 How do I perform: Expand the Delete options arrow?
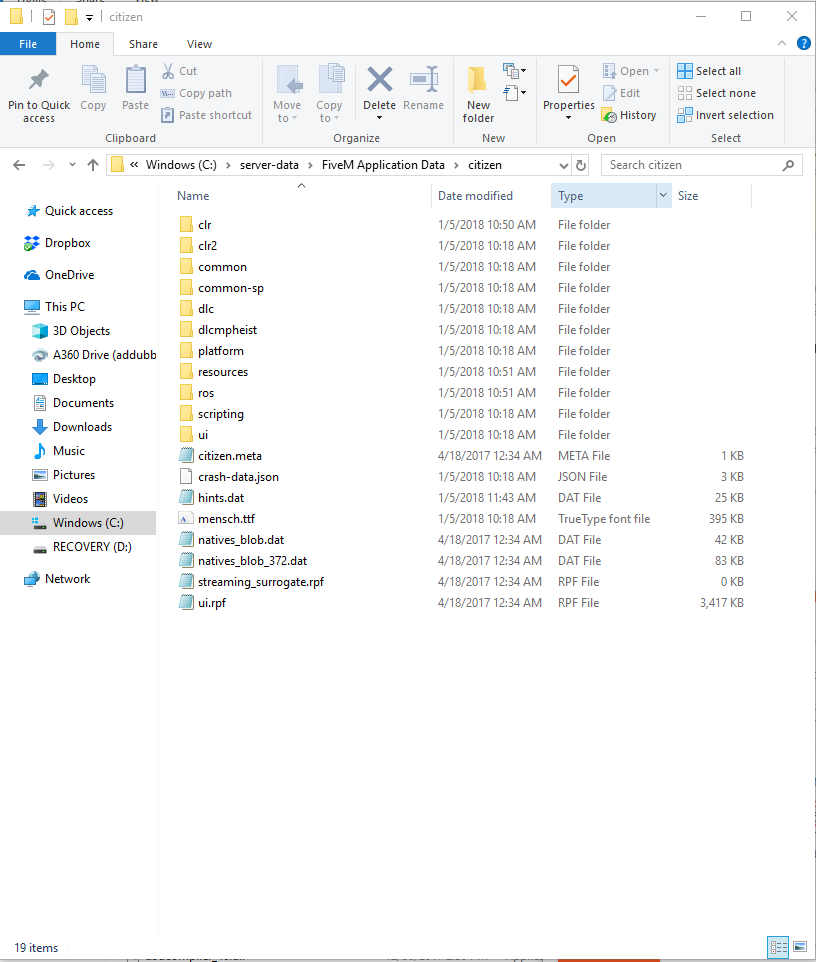[380, 118]
